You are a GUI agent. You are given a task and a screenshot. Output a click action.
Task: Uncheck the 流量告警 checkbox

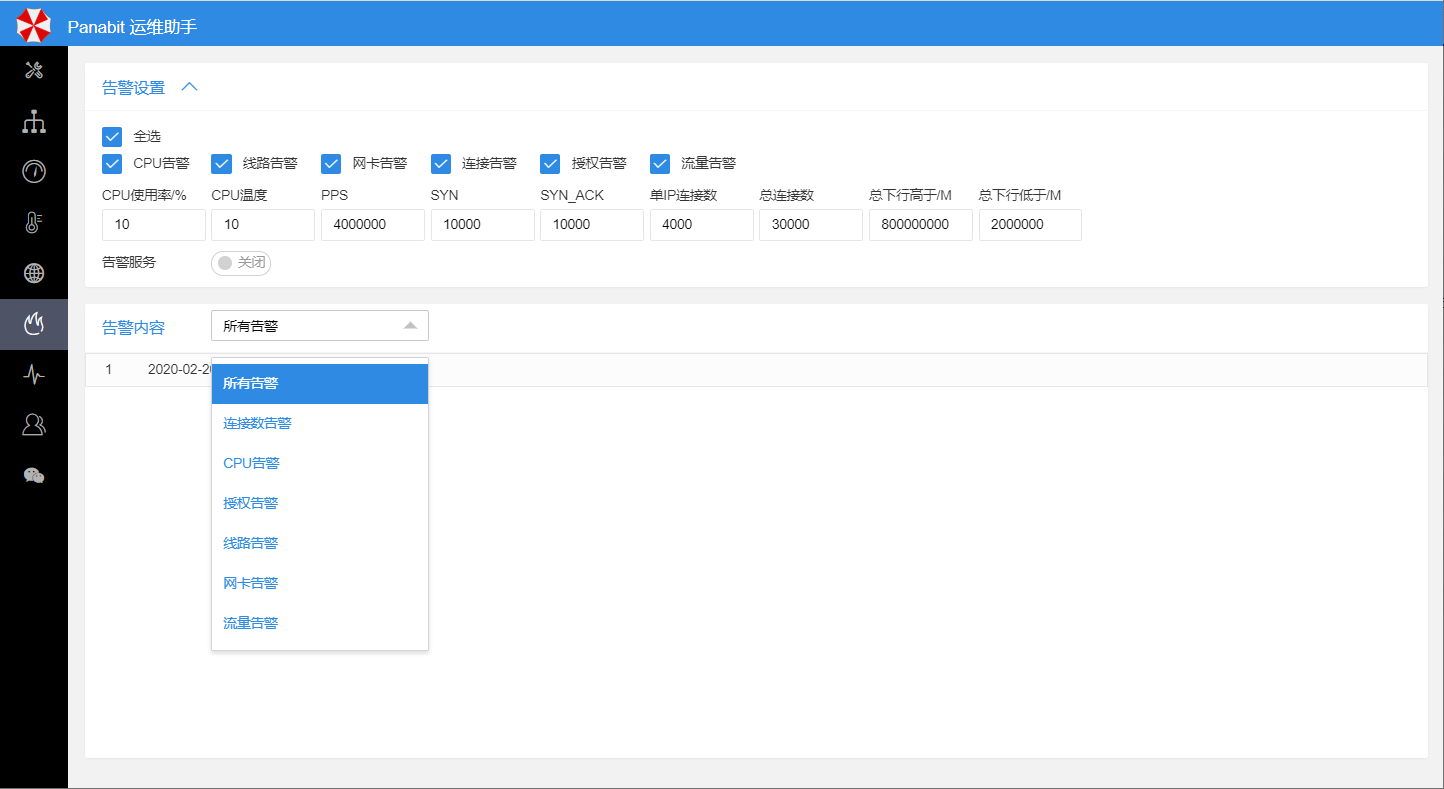pyautogui.click(x=660, y=164)
